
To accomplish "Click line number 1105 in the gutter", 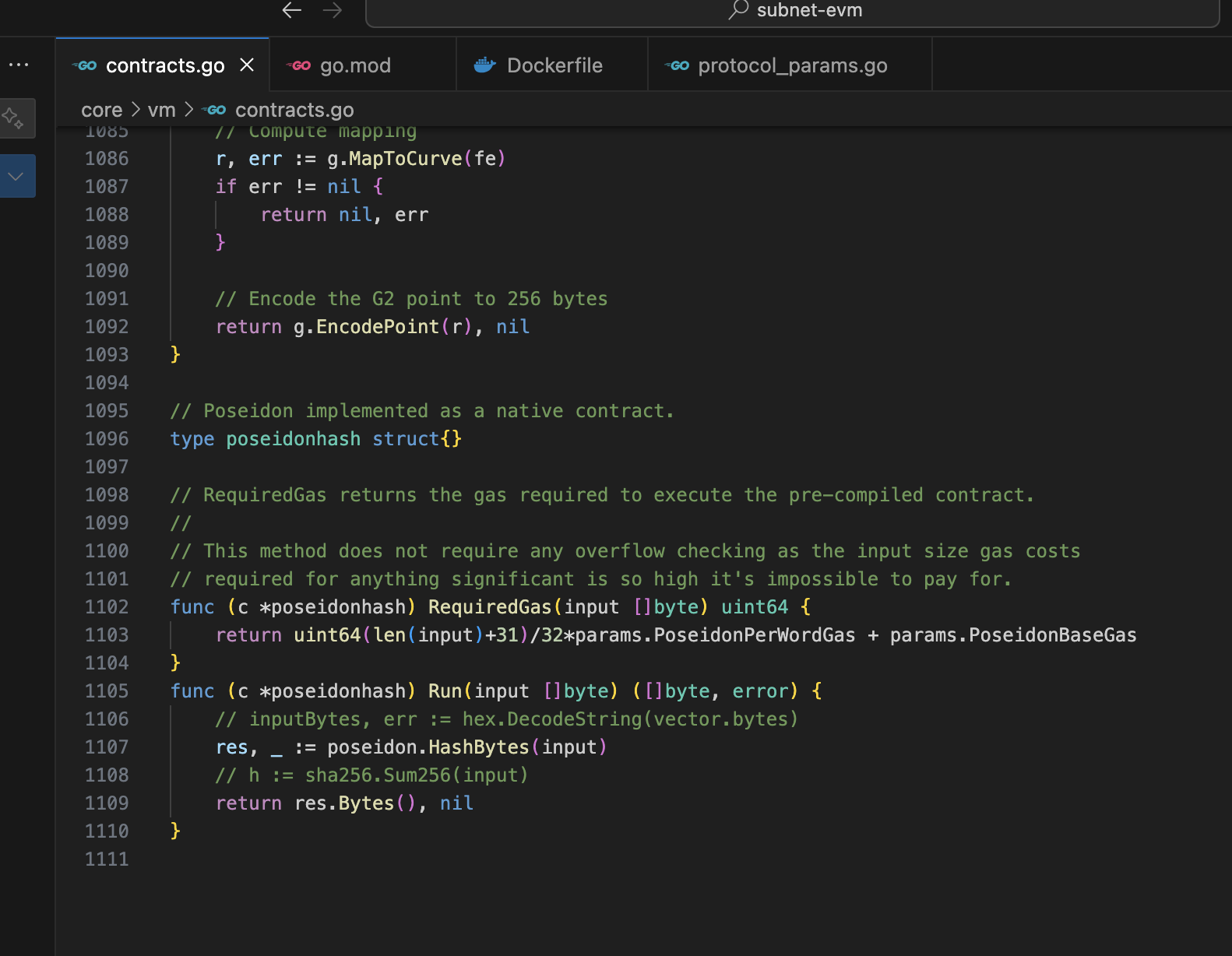I will pos(107,691).
